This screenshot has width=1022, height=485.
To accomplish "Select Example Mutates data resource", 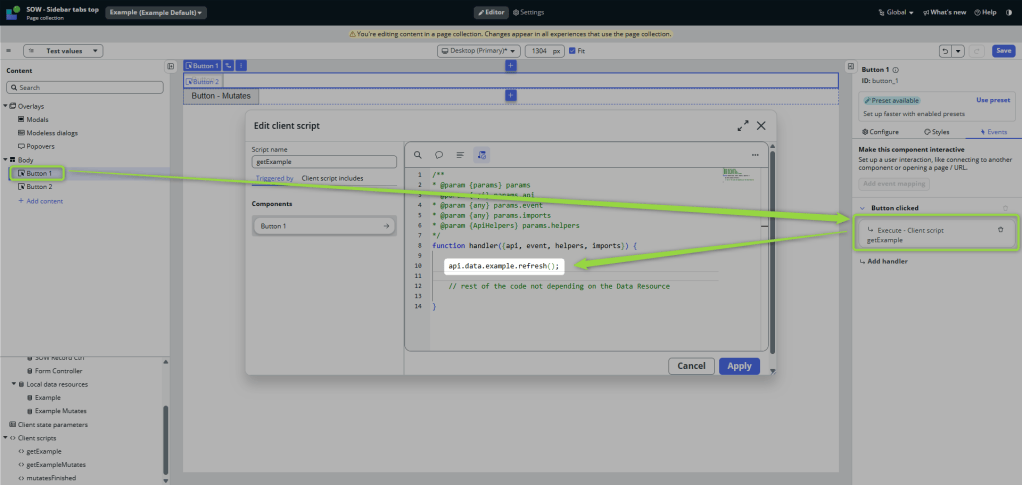I will click(60, 411).
